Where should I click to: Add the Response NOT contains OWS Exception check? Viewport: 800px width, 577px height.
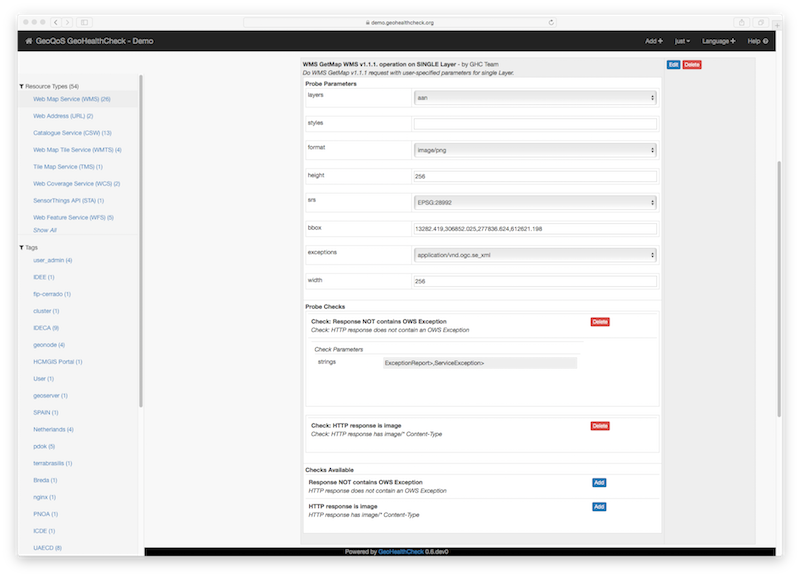599,482
